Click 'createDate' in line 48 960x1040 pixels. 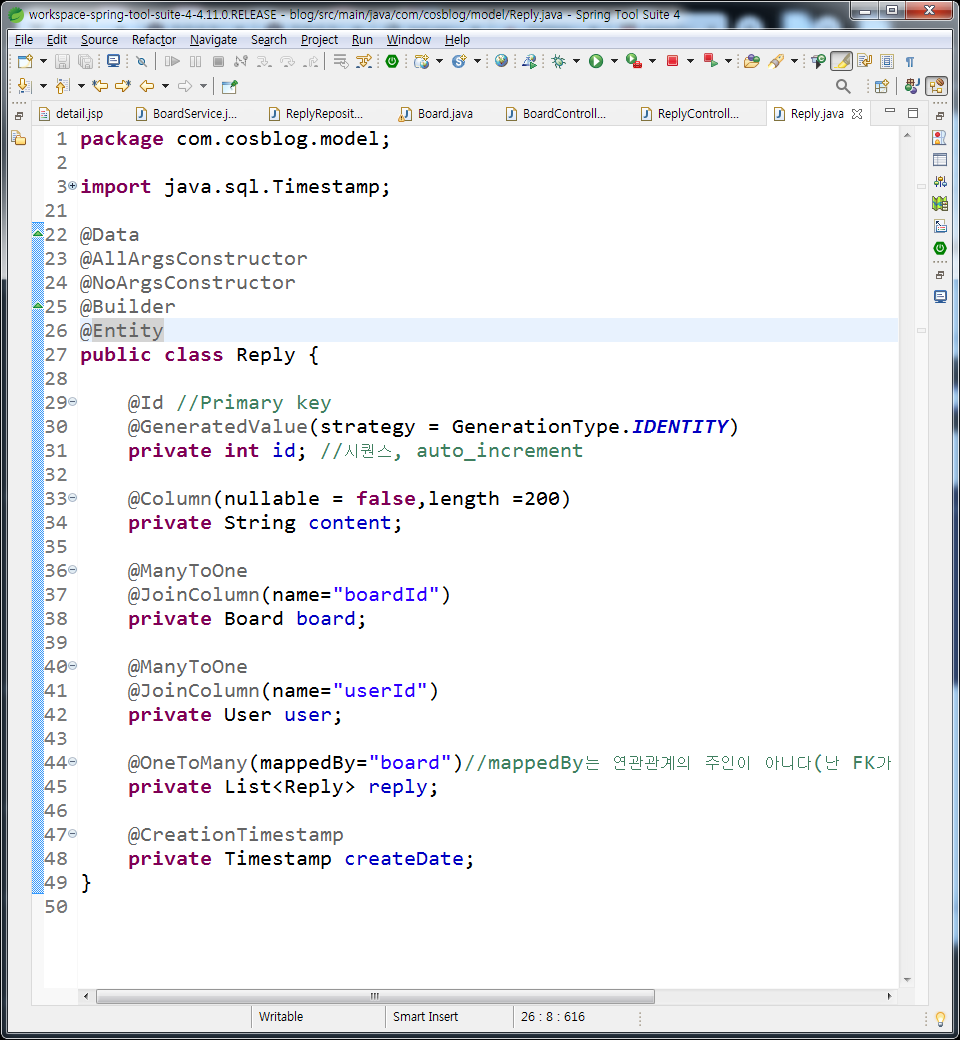pos(403,859)
